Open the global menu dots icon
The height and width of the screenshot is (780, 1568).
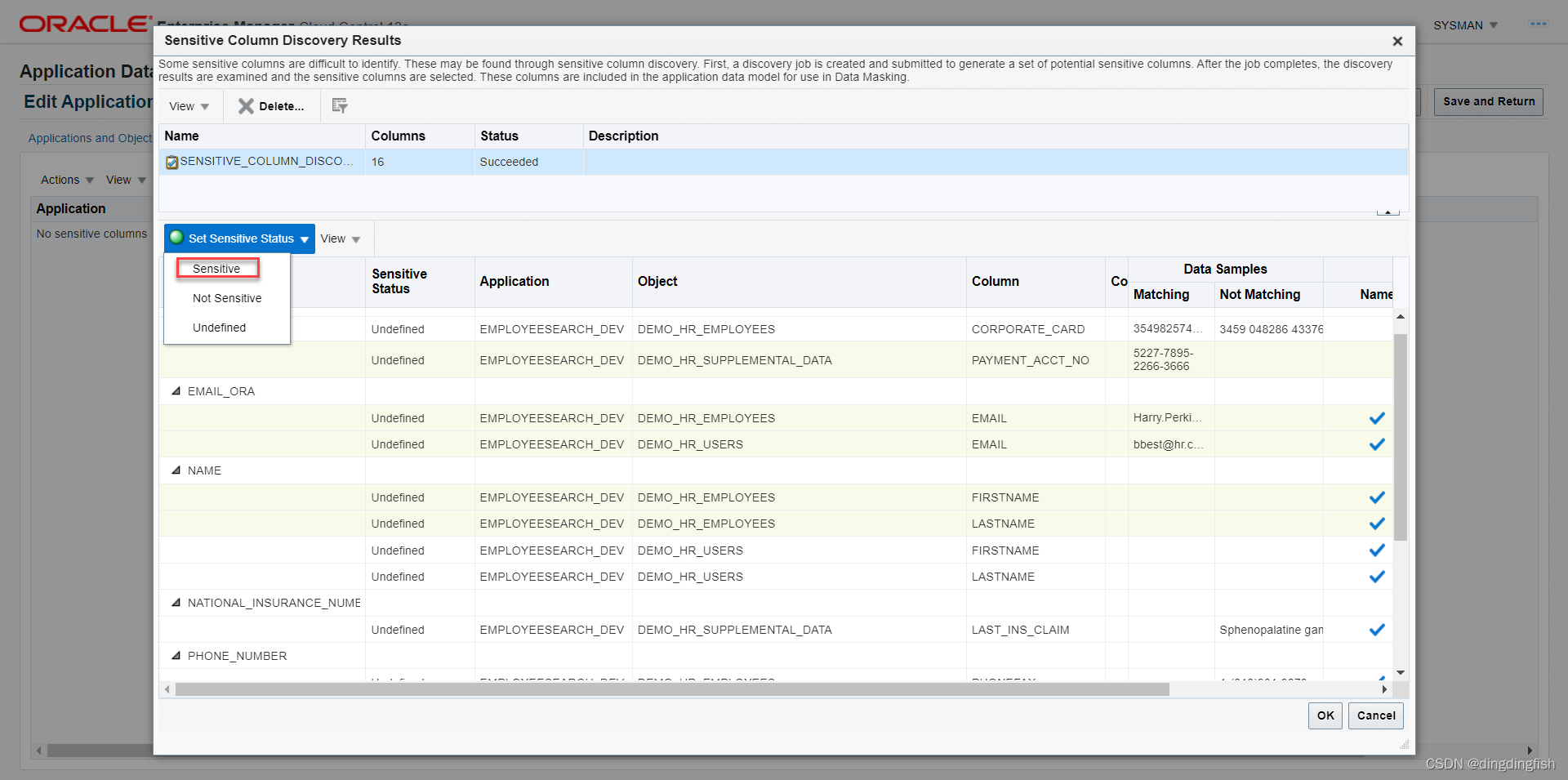[1539, 25]
